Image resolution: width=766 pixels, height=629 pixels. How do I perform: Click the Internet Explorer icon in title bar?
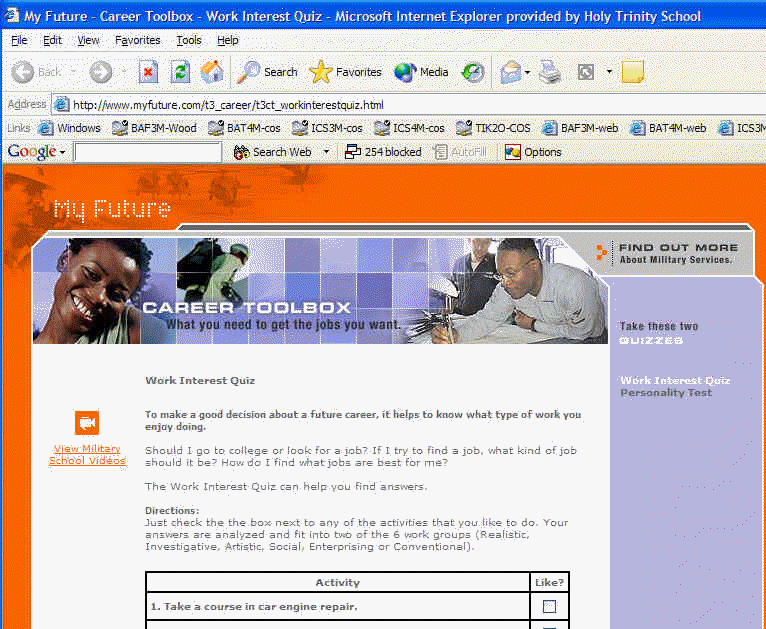pos(12,15)
